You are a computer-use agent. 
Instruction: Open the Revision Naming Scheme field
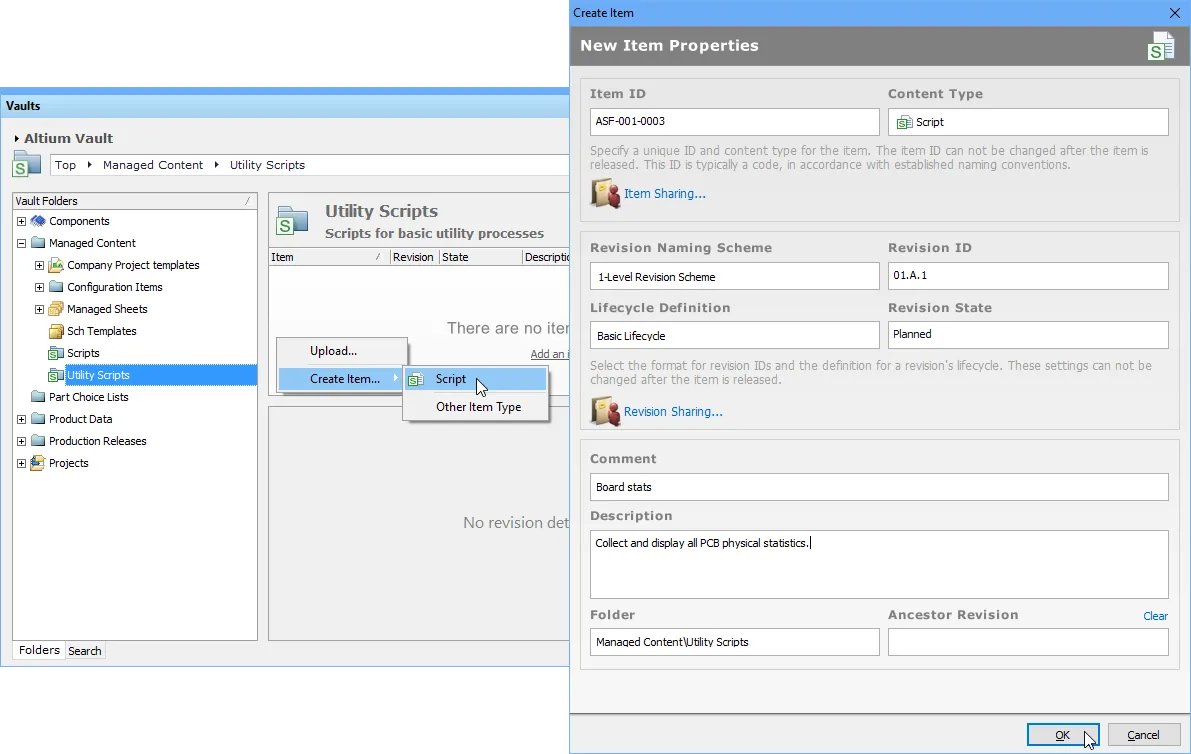[735, 276]
